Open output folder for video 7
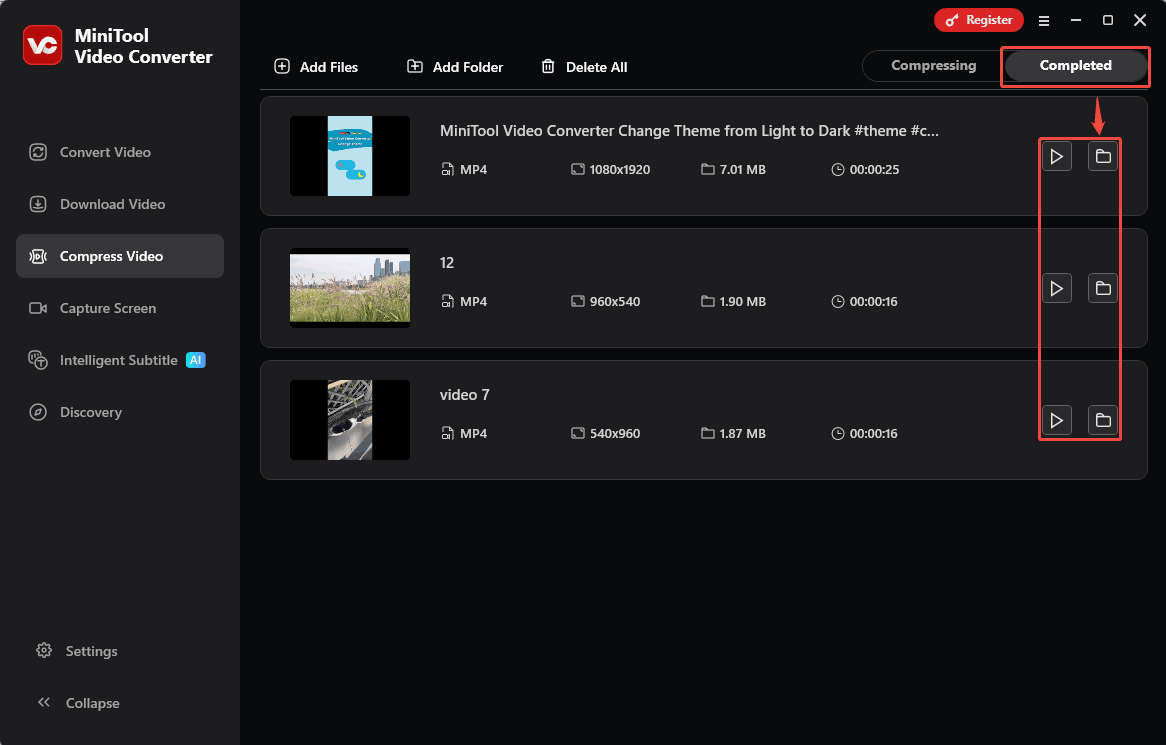The image size is (1166, 745). pyautogui.click(x=1102, y=420)
